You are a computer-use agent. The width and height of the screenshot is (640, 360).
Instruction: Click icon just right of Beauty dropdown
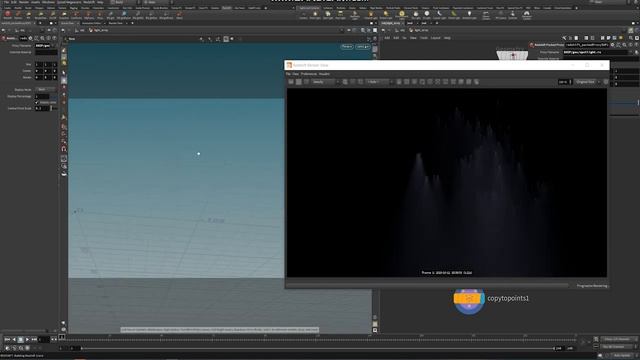pyautogui.click(x=345, y=82)
